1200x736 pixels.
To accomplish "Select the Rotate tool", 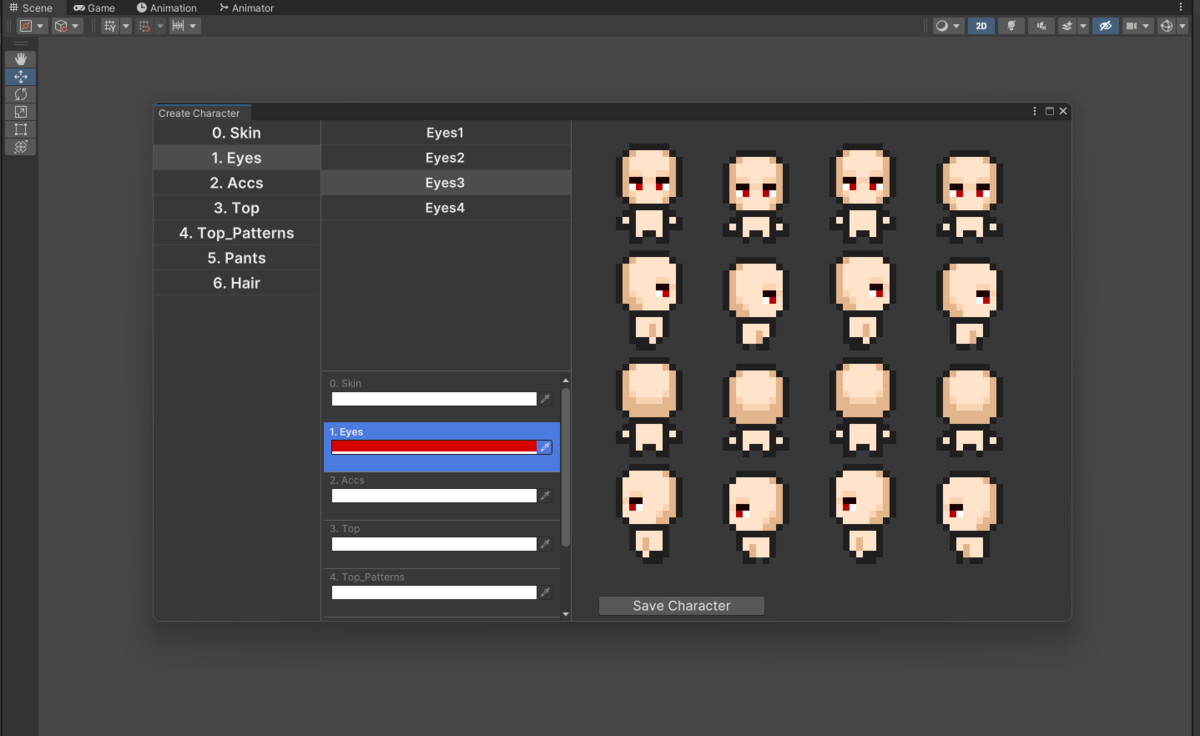I will pyautogui.click(x=20, y=94).
